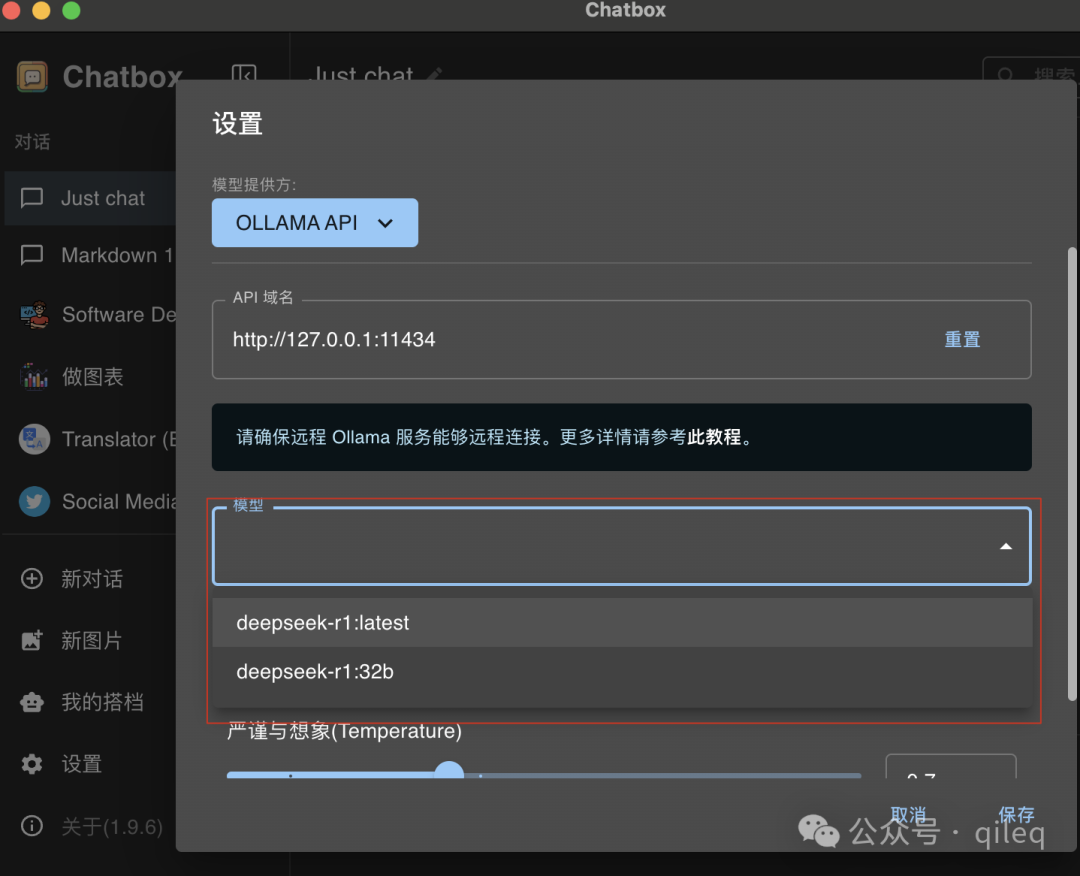Open the 做图表 conversation
The width and height of the screenshot is (1080, 876).
(x=91, y=377)
